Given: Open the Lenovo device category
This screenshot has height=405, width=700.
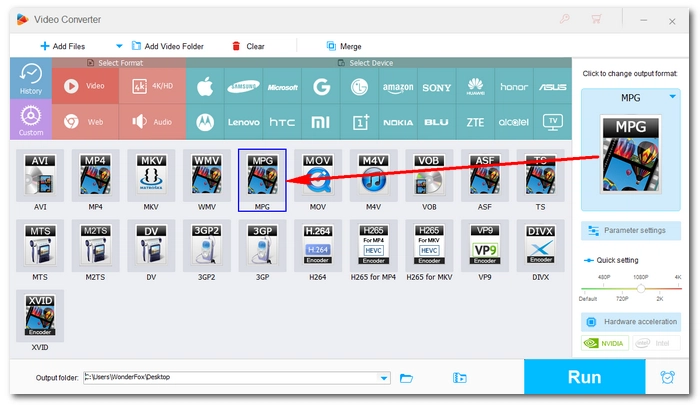Looking at the screenshot, I should tap(243, 122).
